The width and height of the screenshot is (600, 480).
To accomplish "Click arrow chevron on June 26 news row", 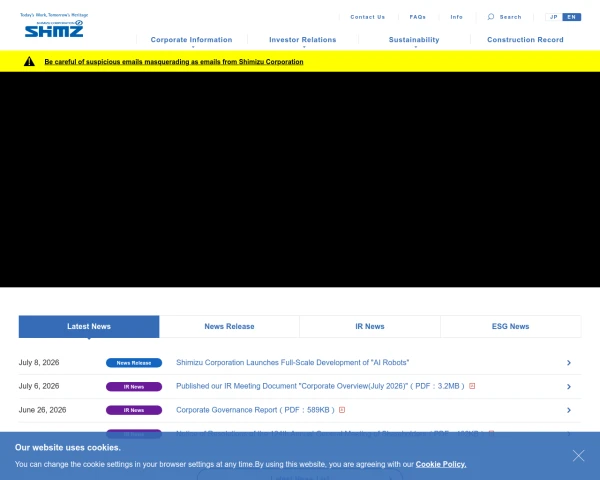I will click(x=569, y=410).
